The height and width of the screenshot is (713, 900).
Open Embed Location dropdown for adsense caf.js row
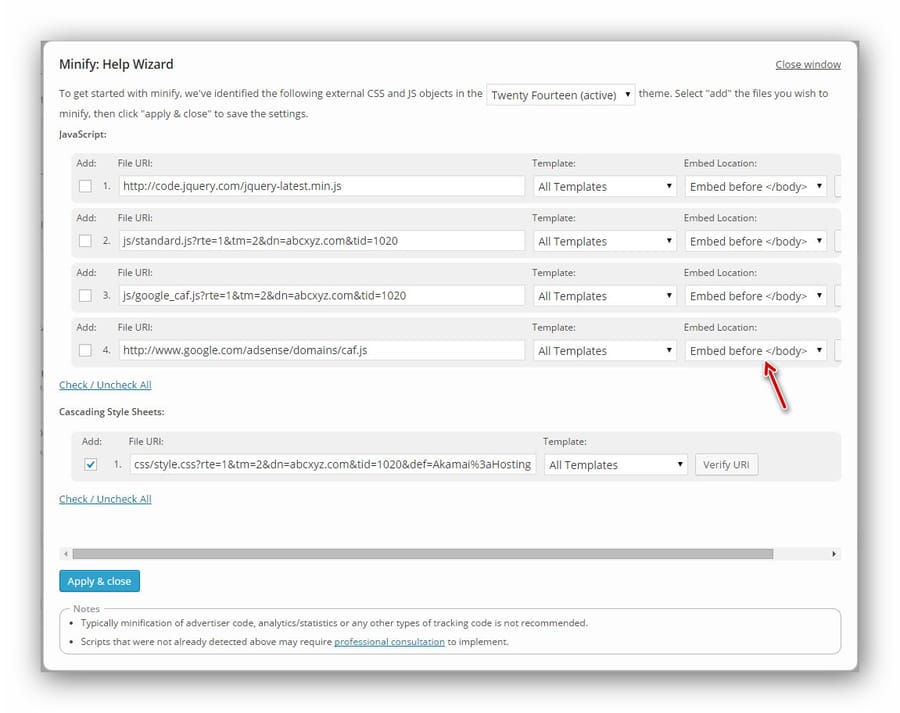(x=755, y=351)
